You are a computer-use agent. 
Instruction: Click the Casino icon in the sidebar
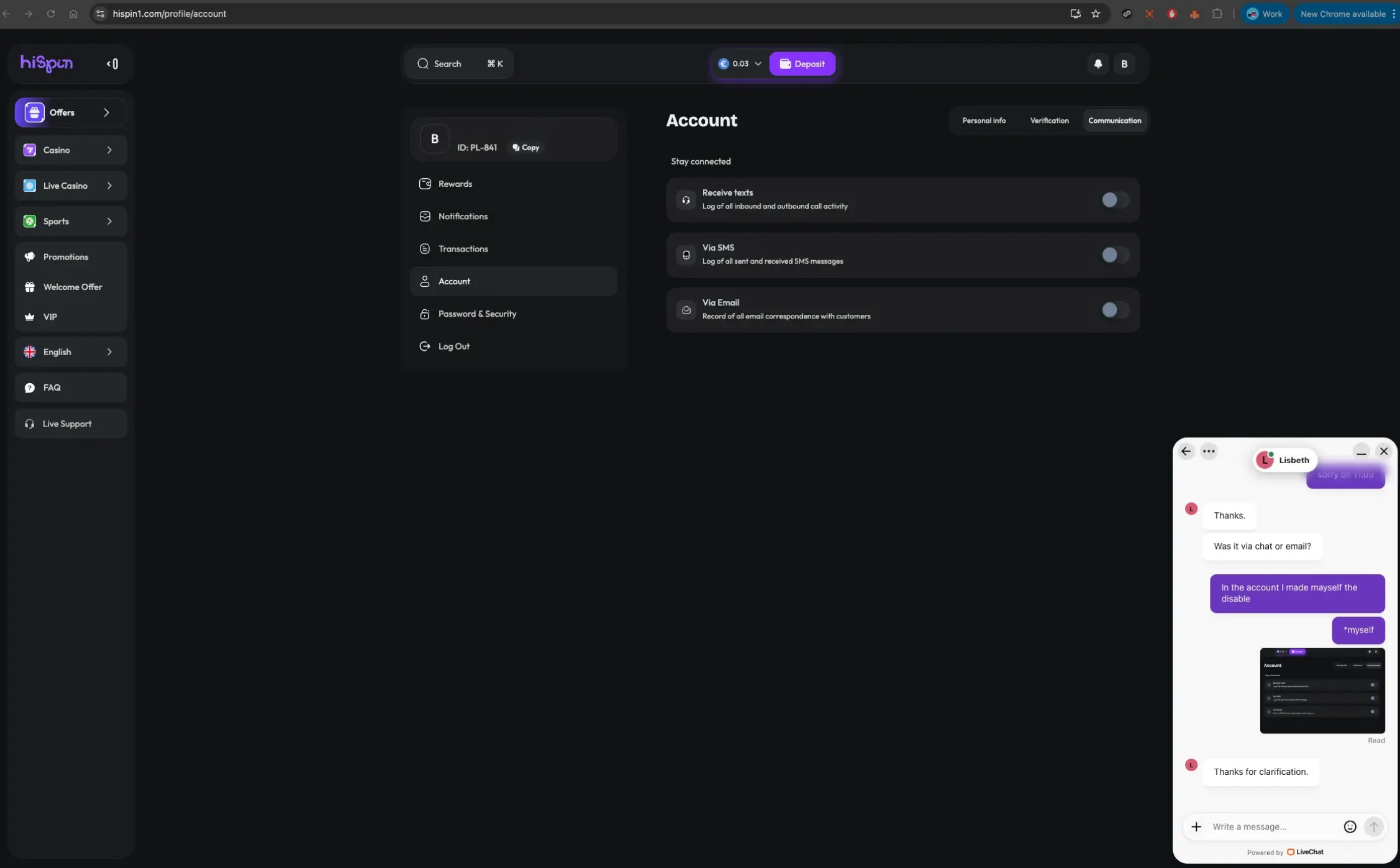[30, 150]
